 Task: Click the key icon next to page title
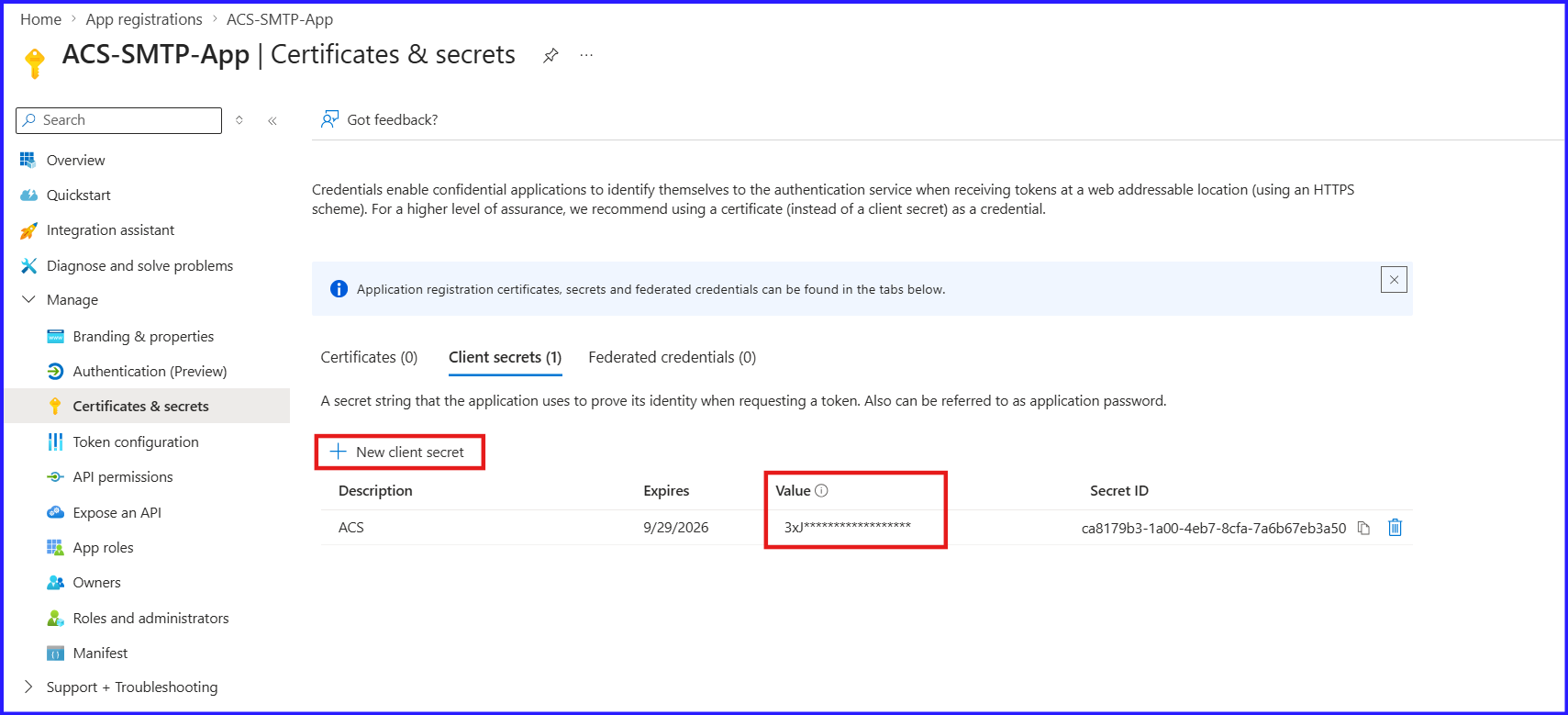pos(35,63)
